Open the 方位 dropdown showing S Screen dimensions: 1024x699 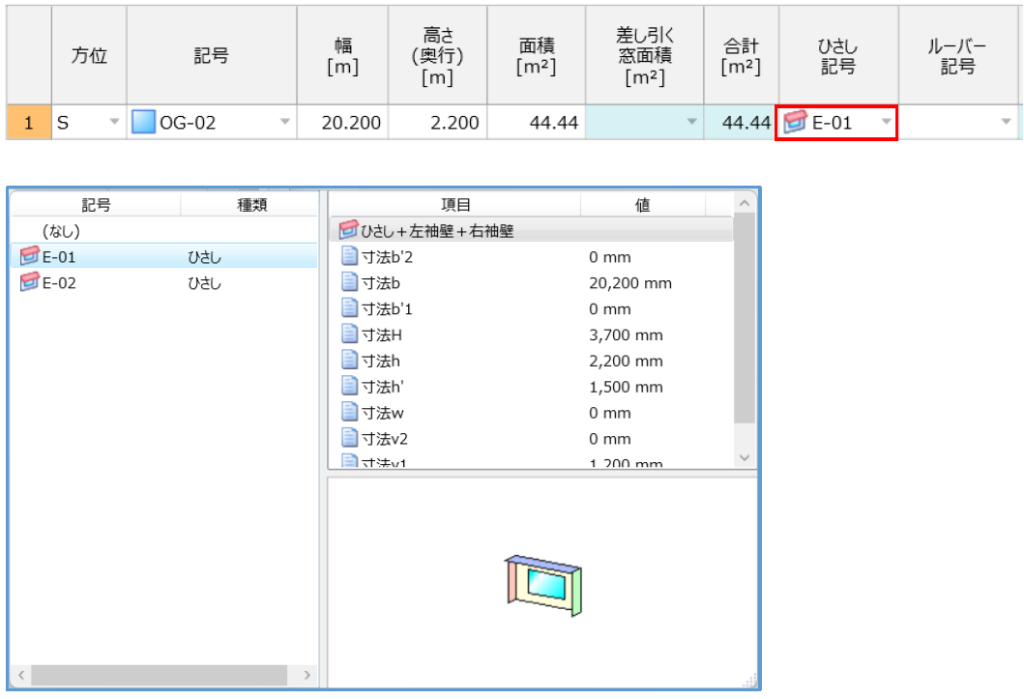click(x=113, y=123)
